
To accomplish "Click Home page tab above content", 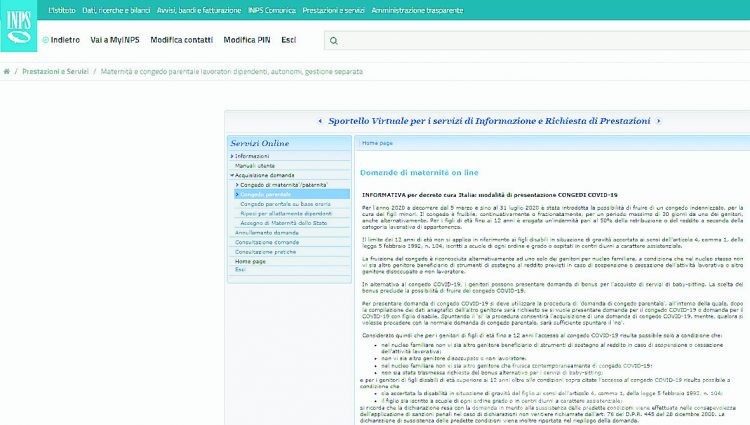I will pyautogui.click(x=377, y=143).
